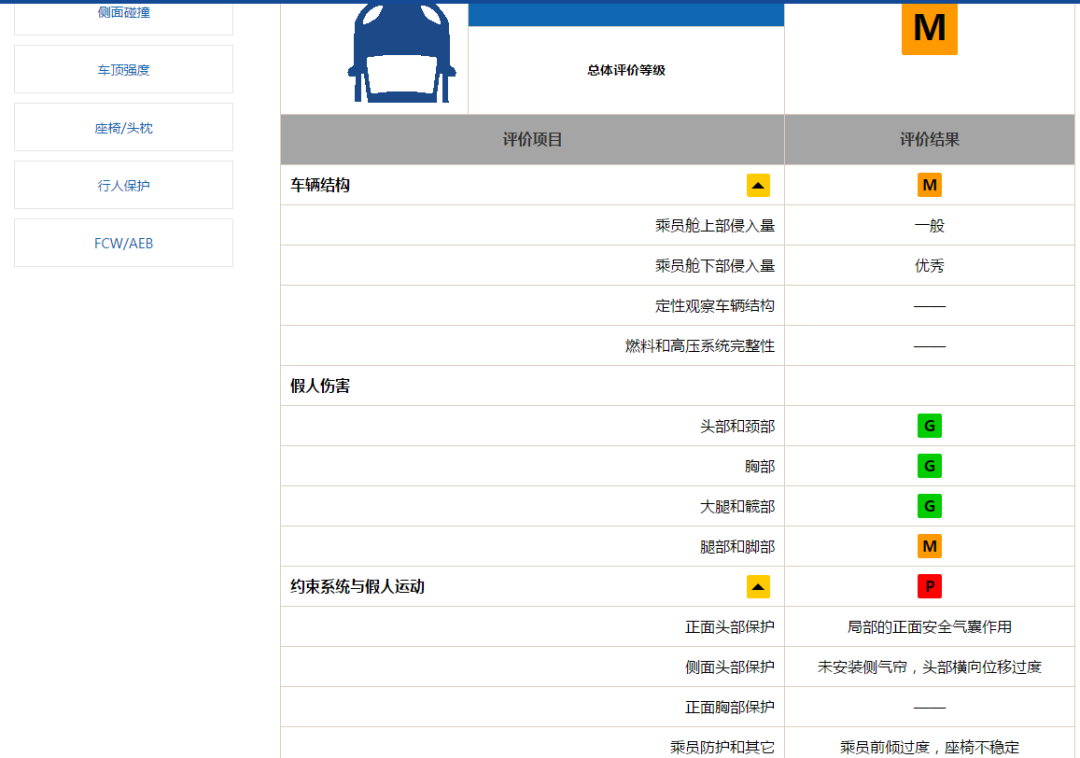This screenshot has height=758, width=1080.
Task: Select the orange M overall rating badge
Action: pyautogui.click(x=929, y=30)
